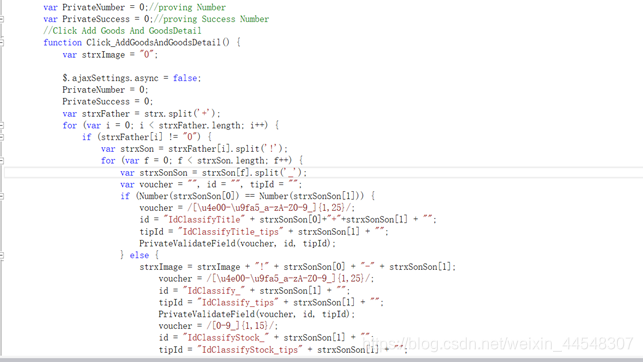Click the line strxImage = strxImage + "!"
This screenshot has width=643, height=362.
pos(297,267)
